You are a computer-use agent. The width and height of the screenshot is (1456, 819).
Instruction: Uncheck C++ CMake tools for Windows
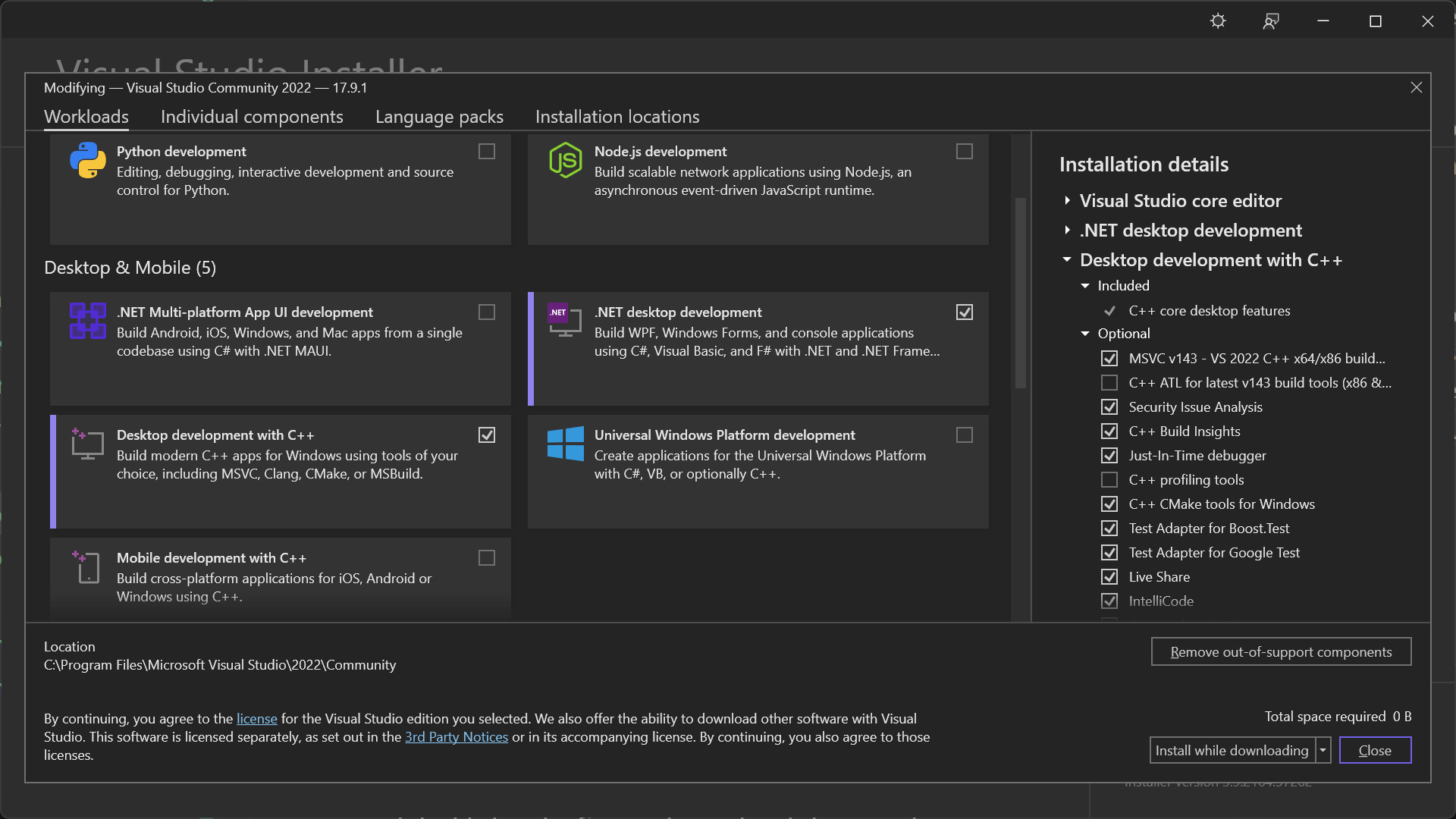tap(1109, 504)
